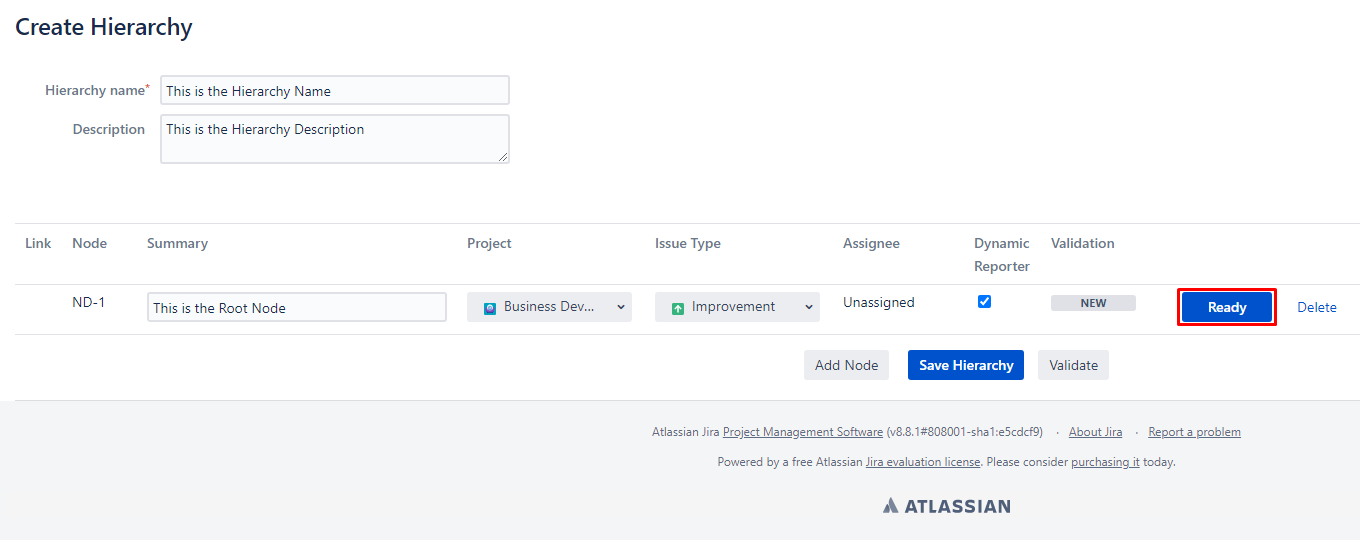Open the Project dropdown
The image size is (1360, 540).
pos(549,307)
